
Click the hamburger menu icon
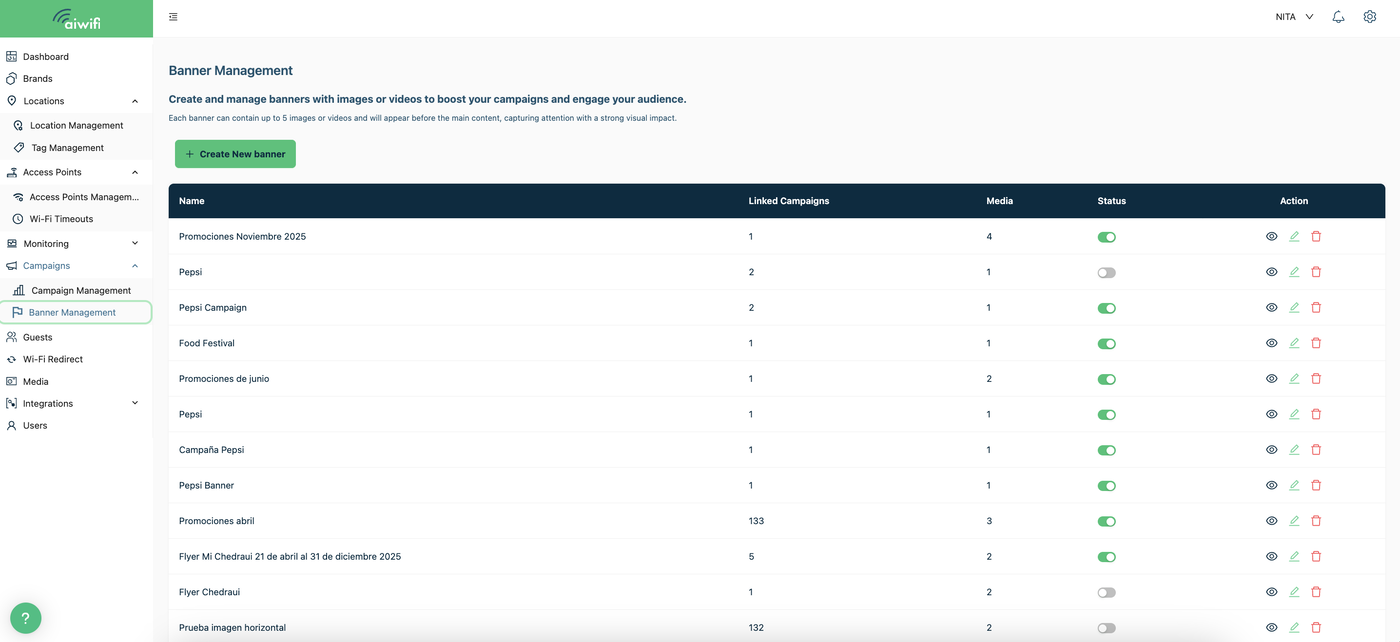[174, 17]
